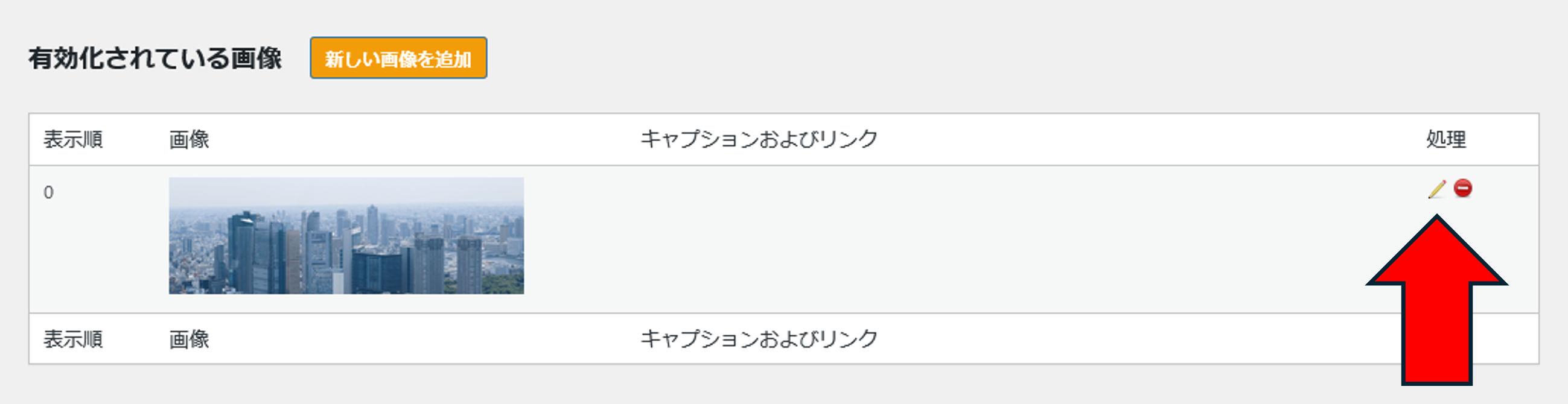The width and height of the screenshot is (1568, 404).
Task: Click the pointed tip of the red arrow
Action: click(1437, 218)
